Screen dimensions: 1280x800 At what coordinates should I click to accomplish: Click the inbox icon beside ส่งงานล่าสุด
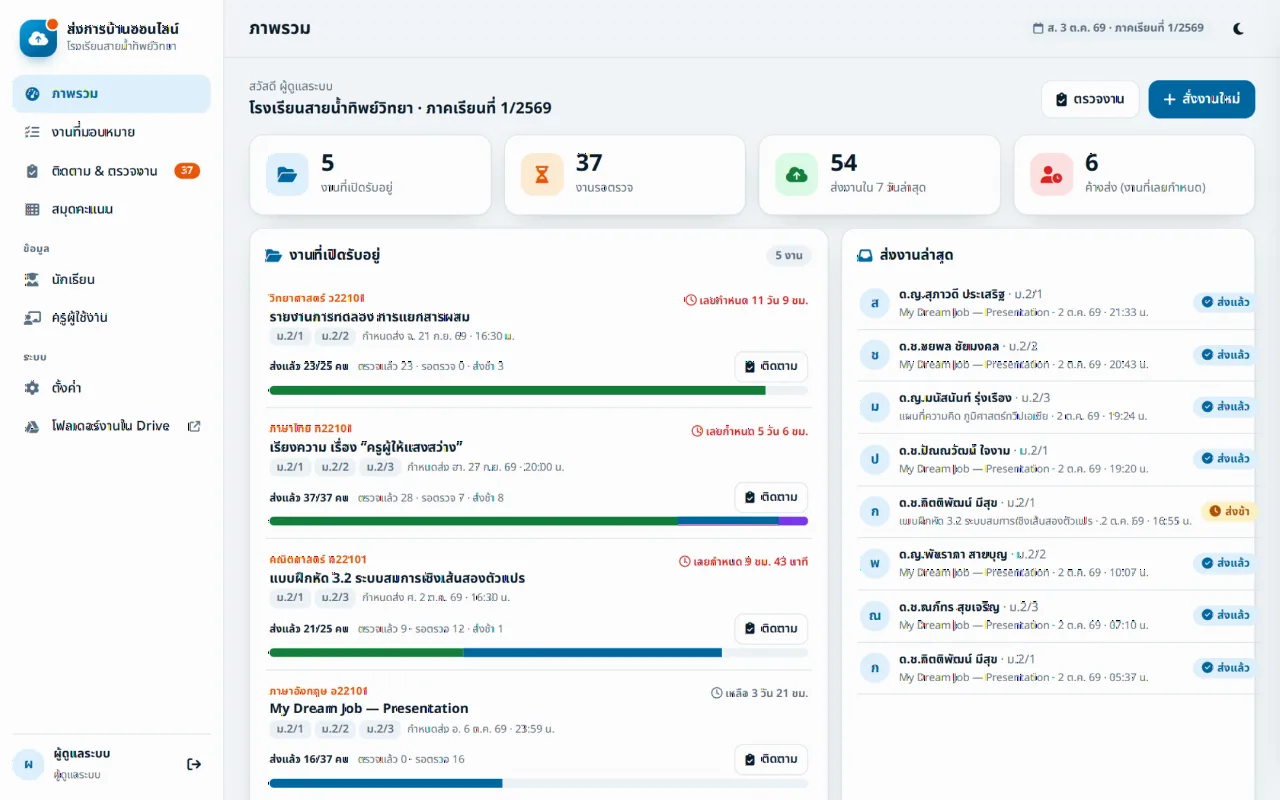[x=865, y=255]
